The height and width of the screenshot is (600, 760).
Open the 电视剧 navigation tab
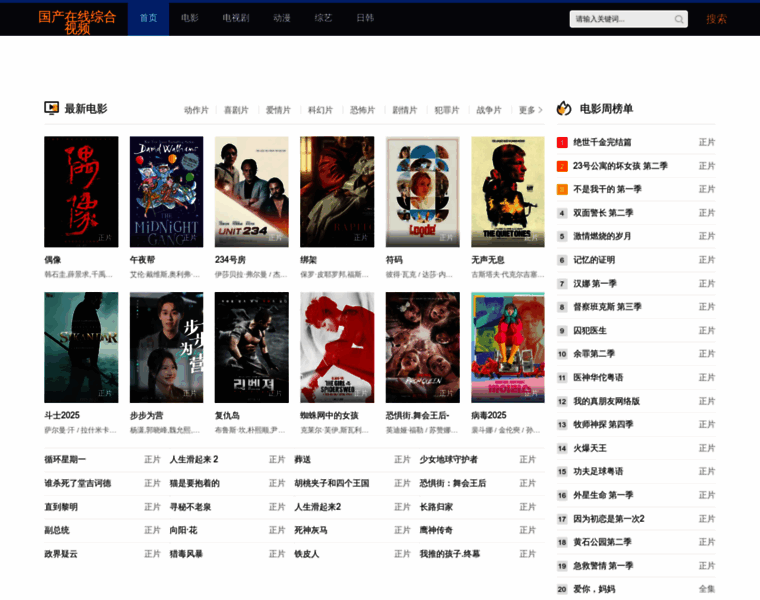(236, 18)
